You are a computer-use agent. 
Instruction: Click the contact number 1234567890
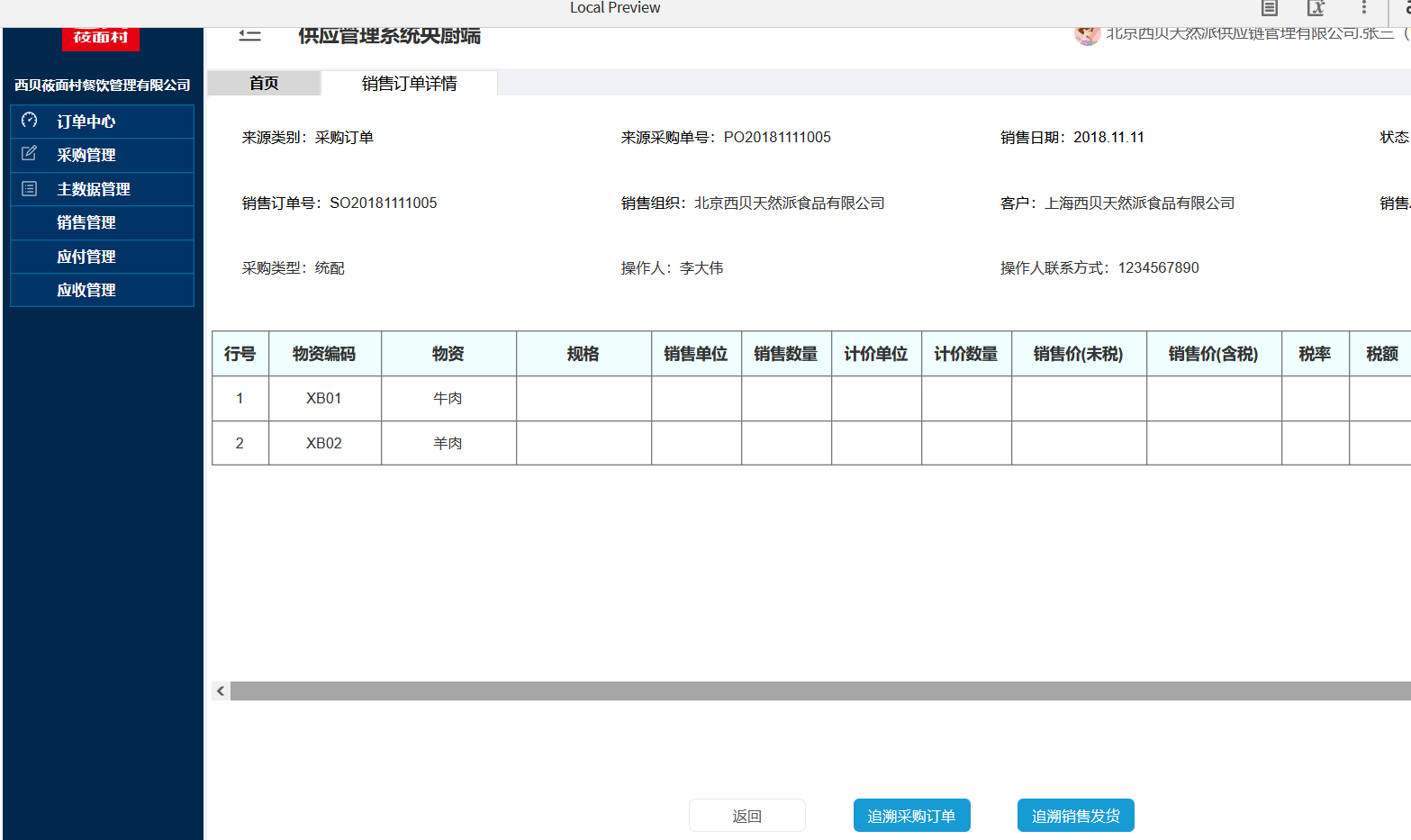pos(1159,267)
